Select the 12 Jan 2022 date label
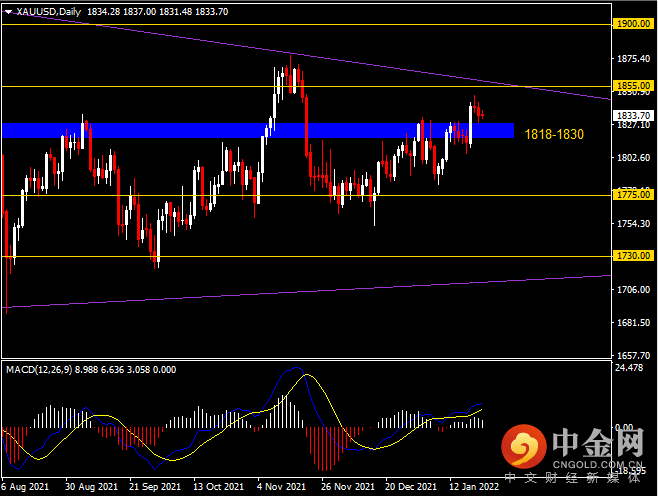Image resolution: width=658 pixels, height=496 pixels. (474, 487)
